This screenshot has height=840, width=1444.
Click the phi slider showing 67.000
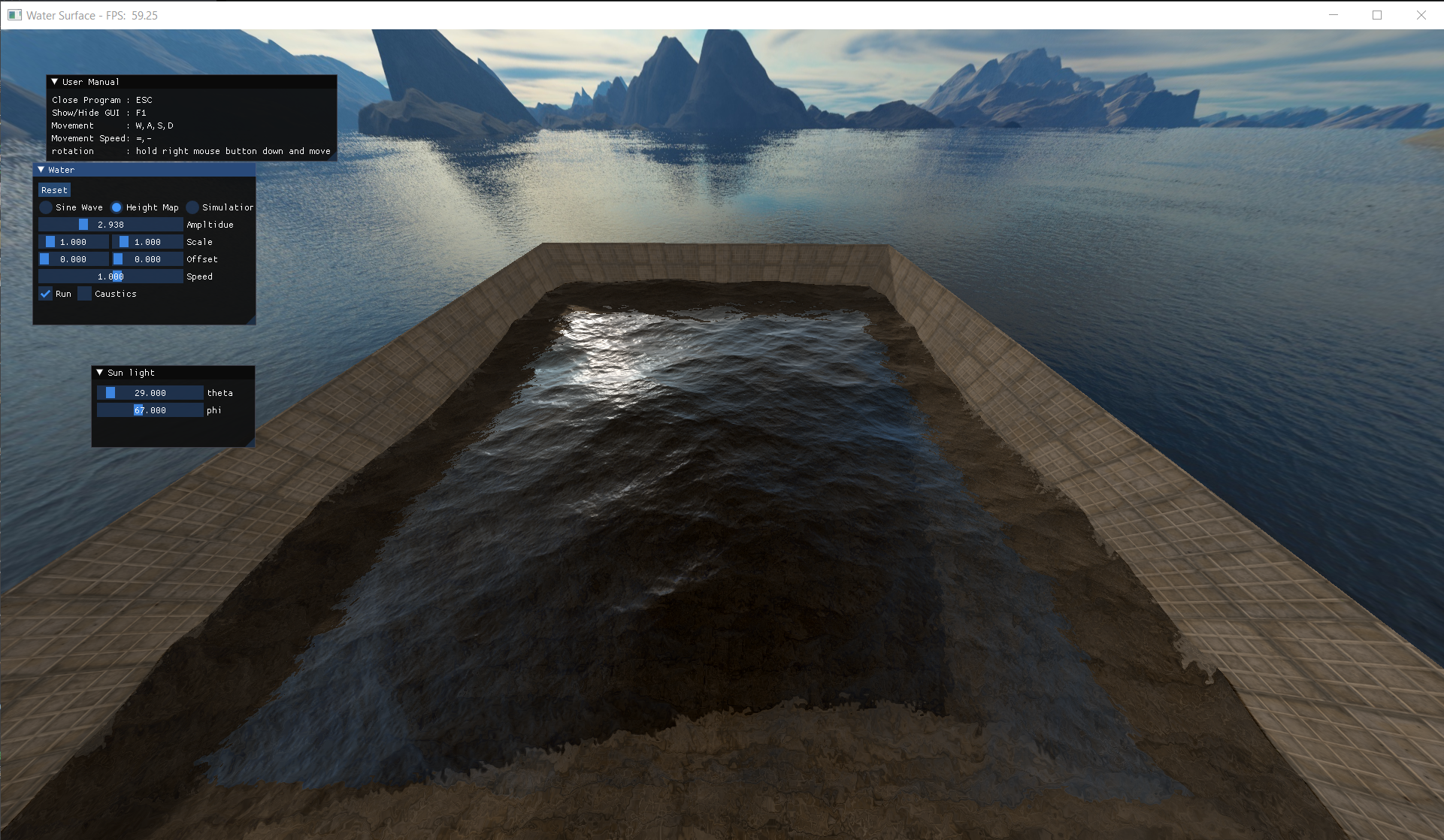(150, 410)
